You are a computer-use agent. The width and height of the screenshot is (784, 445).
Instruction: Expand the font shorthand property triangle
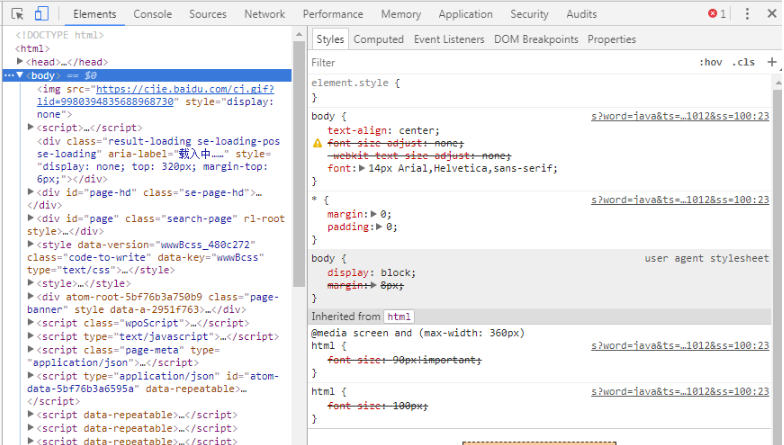click(x=362, y=168)
